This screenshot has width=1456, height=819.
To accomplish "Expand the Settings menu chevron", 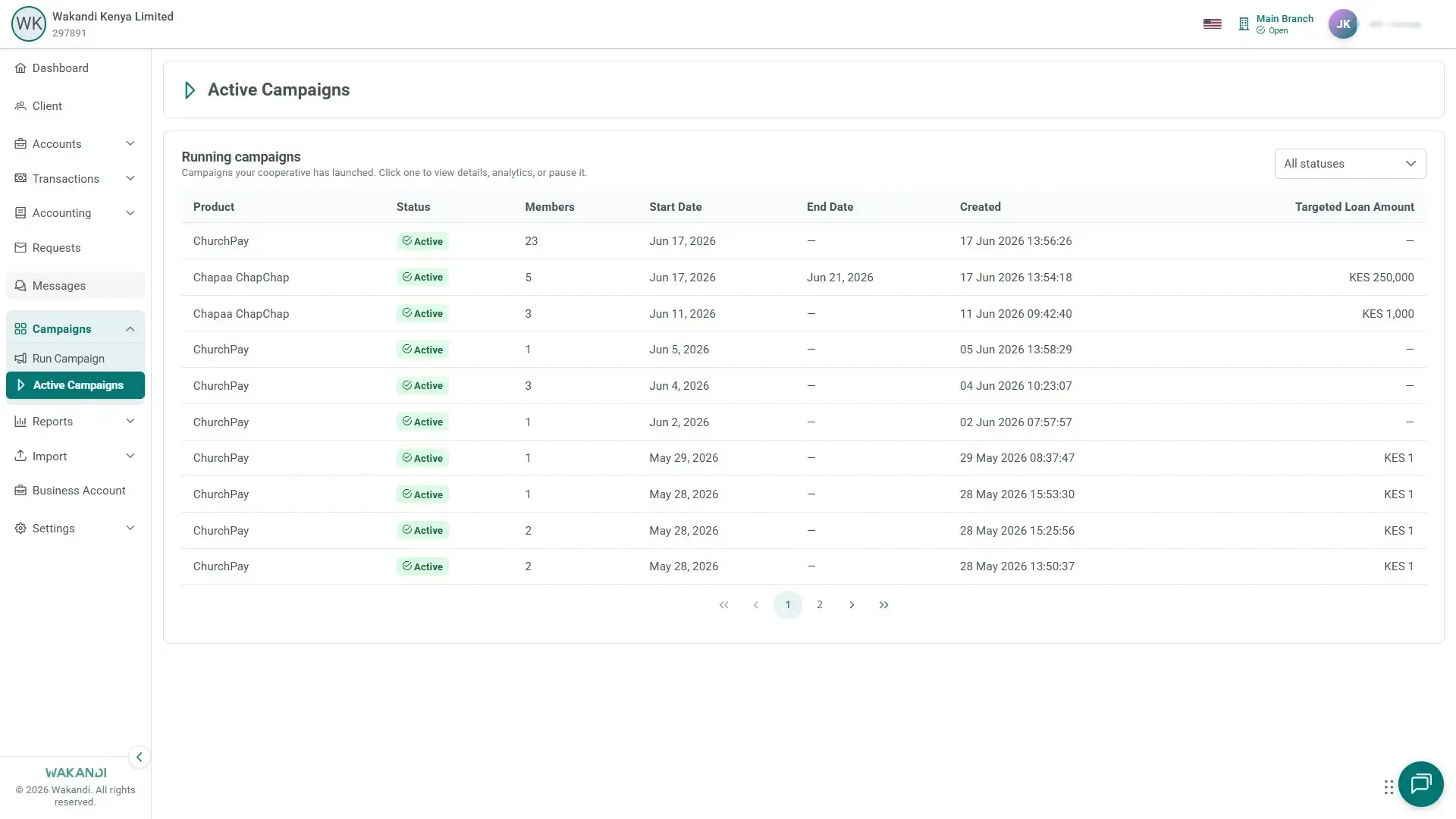I will click(130, 529).
